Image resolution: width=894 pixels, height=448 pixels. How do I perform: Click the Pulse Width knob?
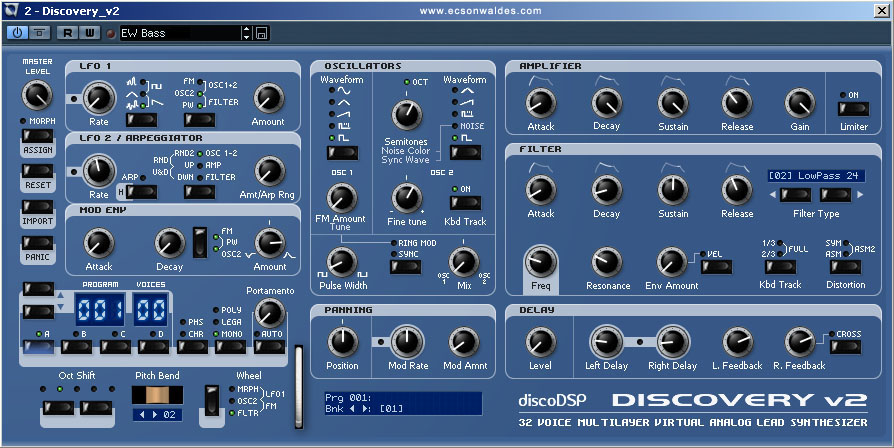(341, 263)
